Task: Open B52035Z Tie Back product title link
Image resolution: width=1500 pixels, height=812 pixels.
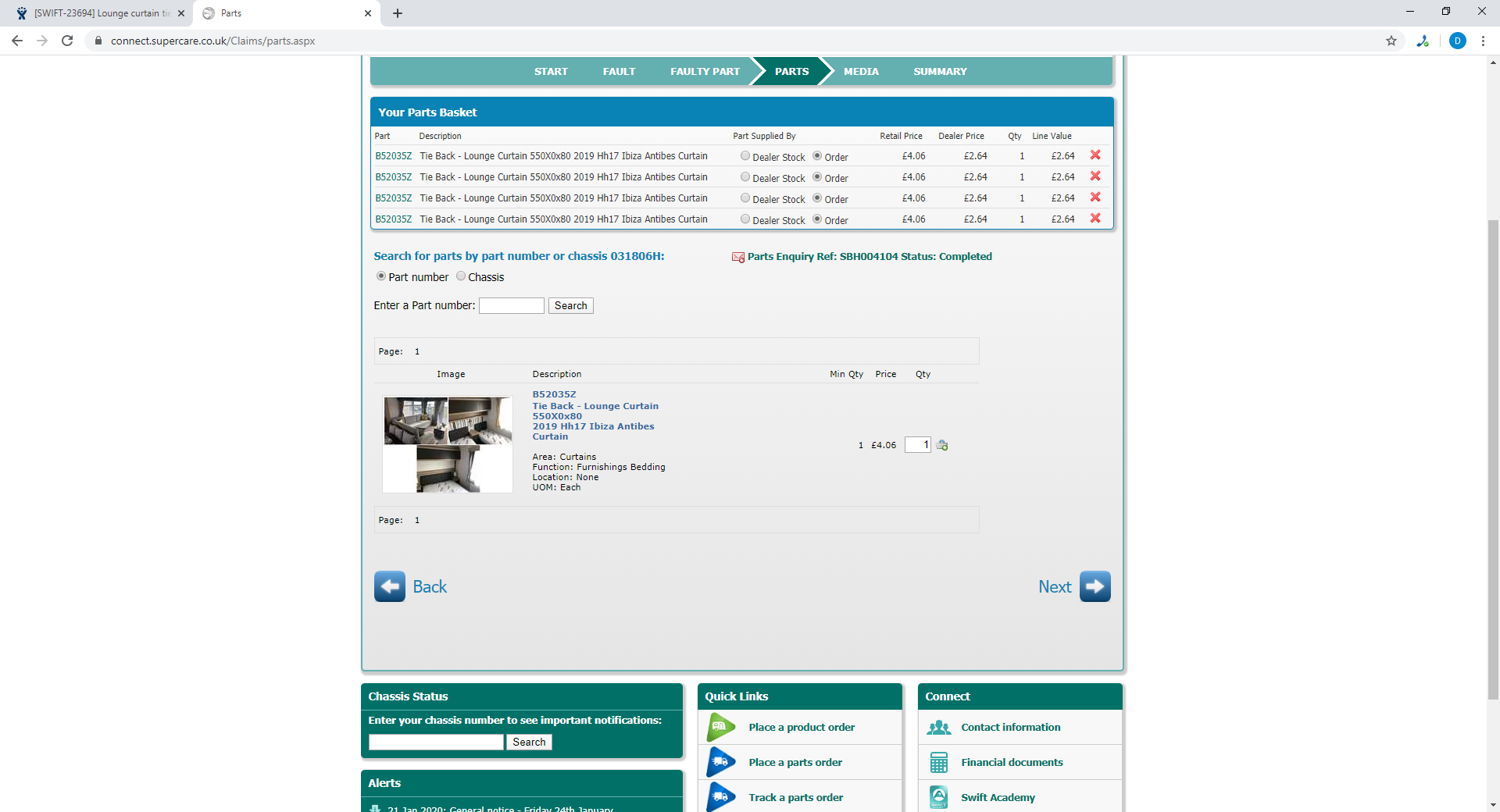Action: coord(595,415)
